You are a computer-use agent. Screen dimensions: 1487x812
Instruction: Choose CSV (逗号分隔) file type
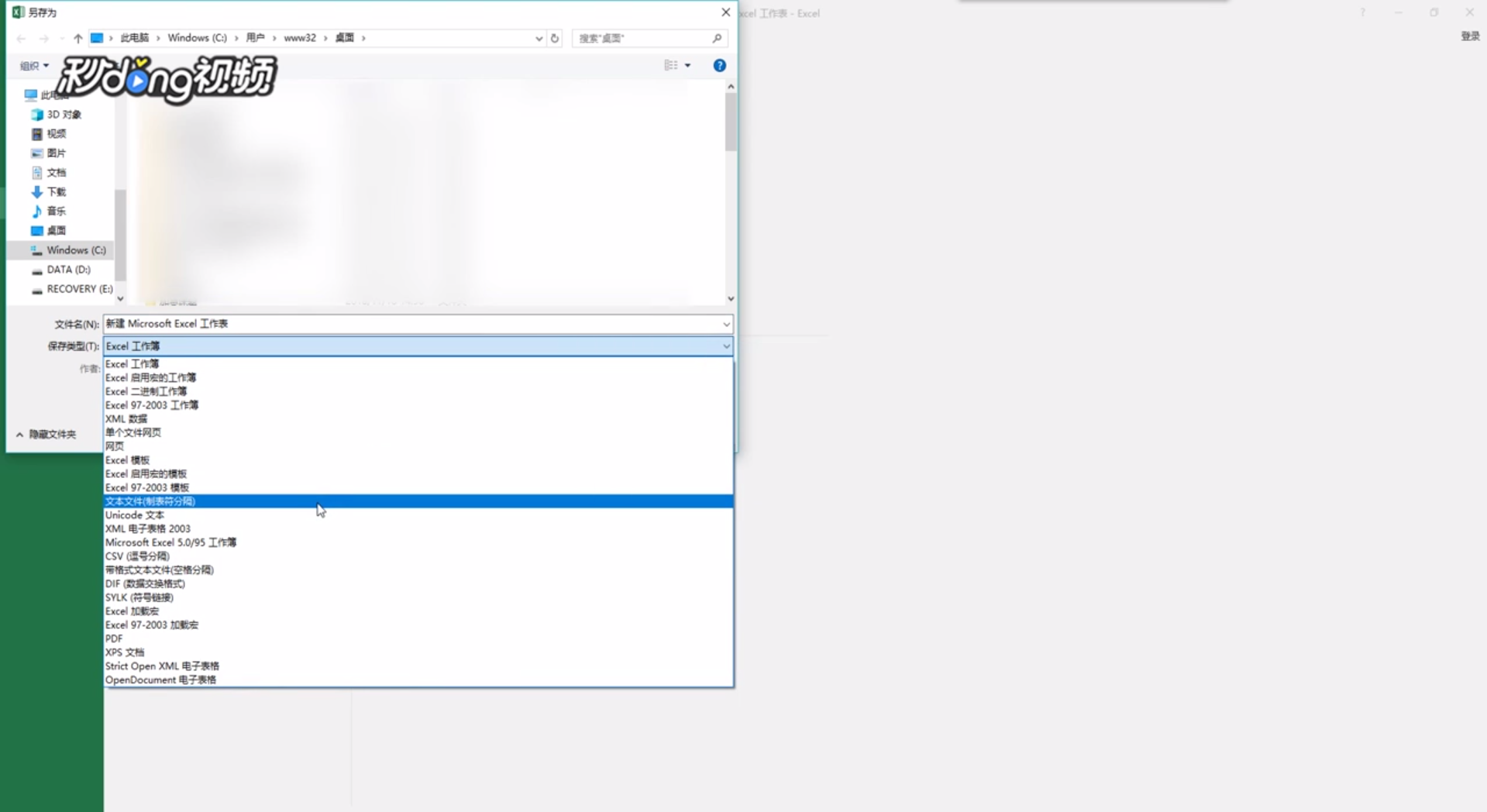click(x=418, y=556)
